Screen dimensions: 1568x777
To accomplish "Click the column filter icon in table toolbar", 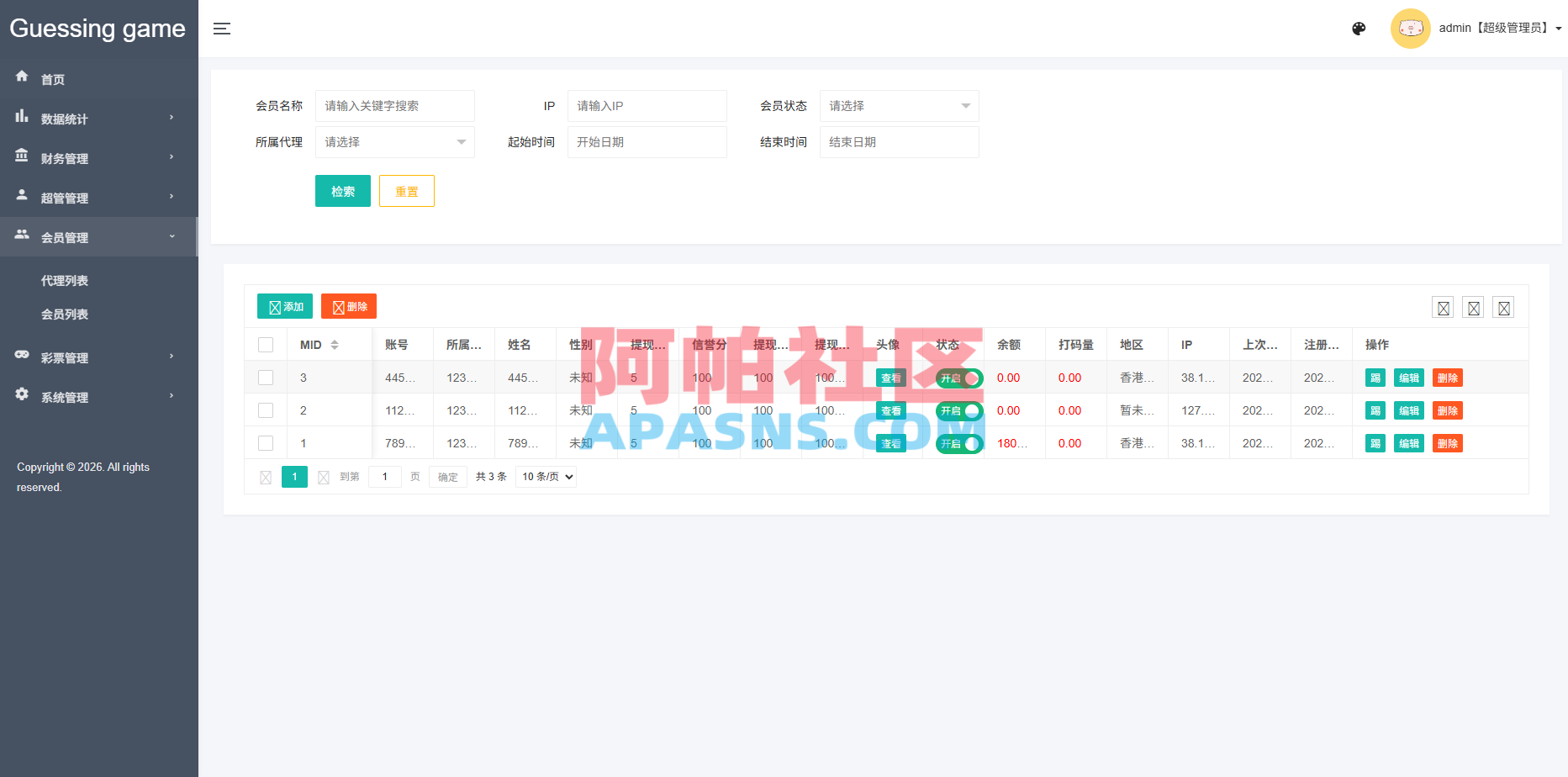I will pyautogui.click(x=1443, y=308).
